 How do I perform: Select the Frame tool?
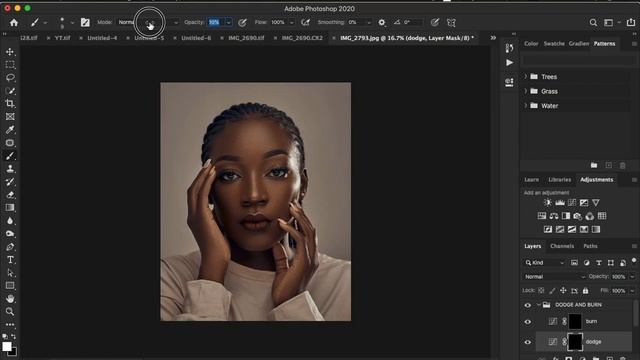pyautogui.click(x=10, y=117)
